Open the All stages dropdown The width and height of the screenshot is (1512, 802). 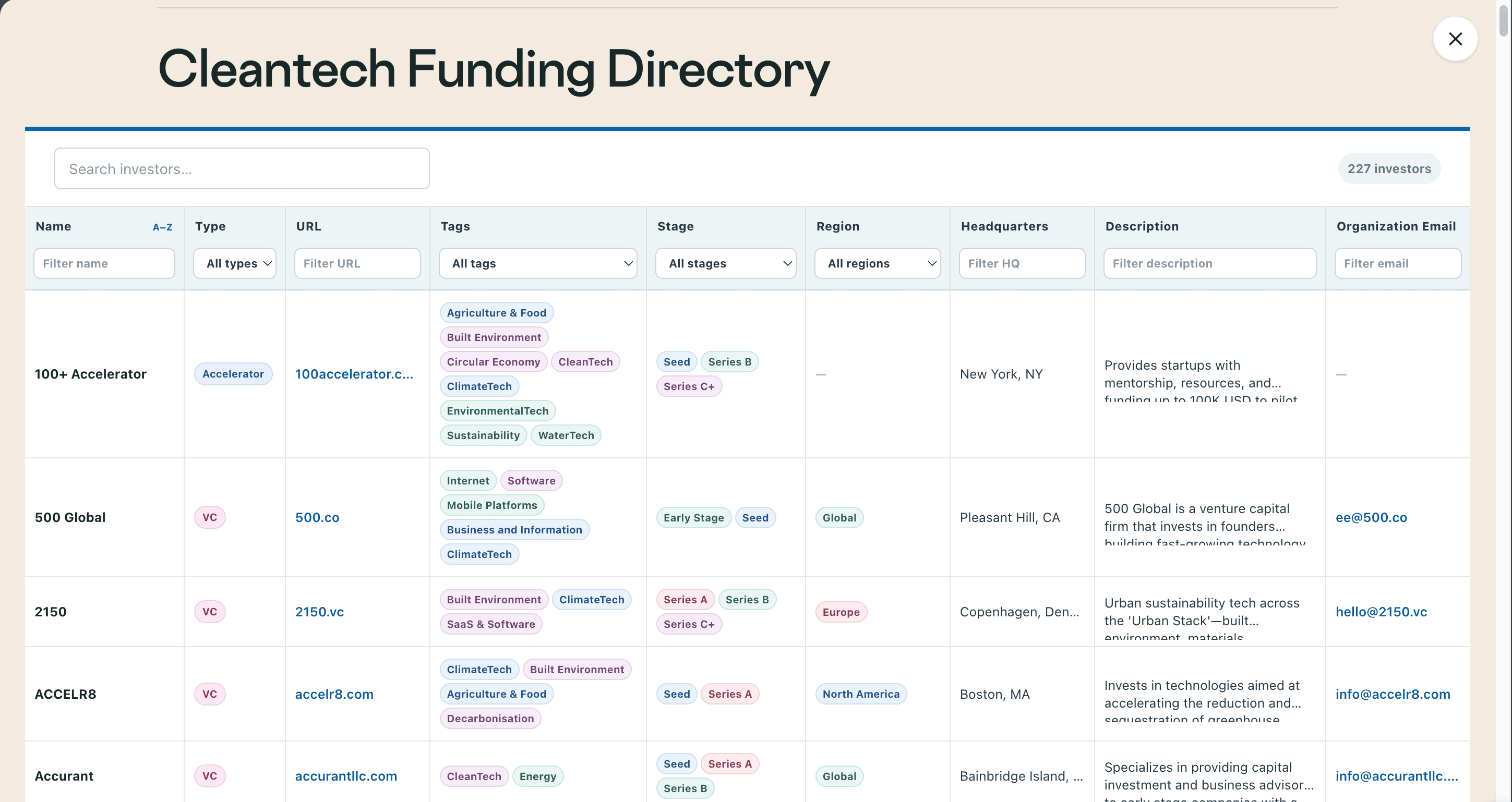(725, 263)
